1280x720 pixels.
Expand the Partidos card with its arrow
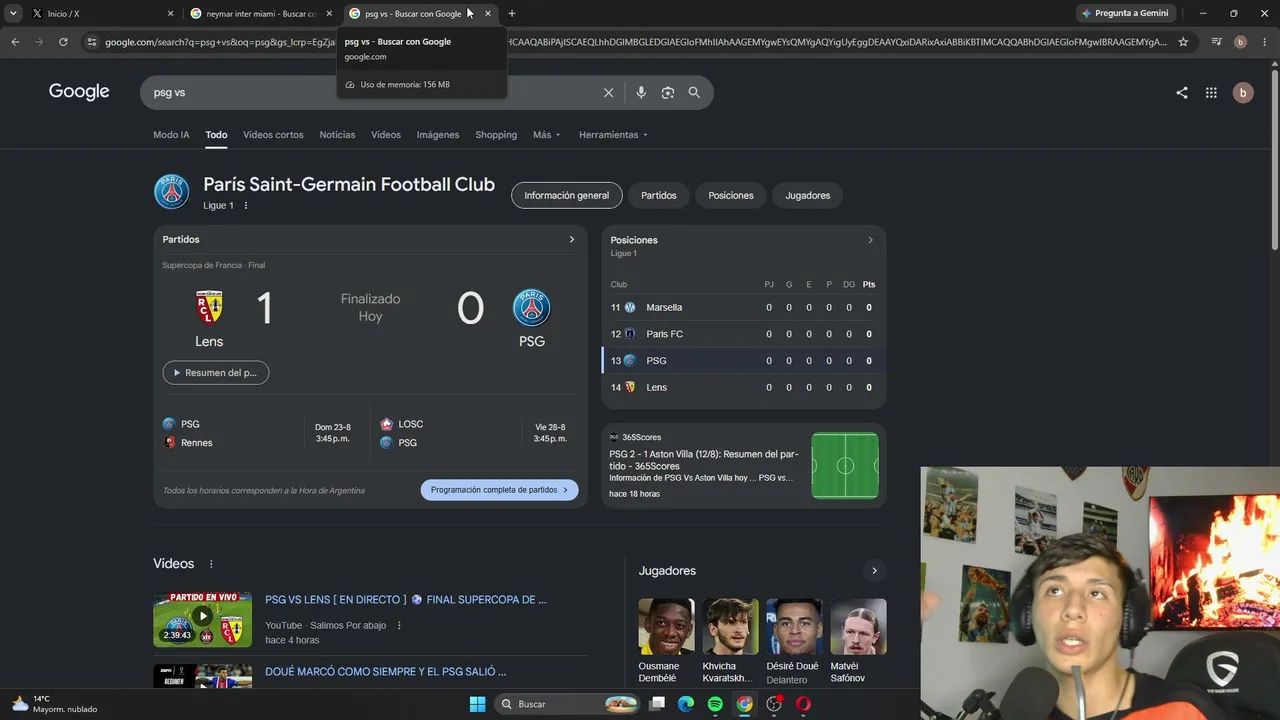pos(572,240)
